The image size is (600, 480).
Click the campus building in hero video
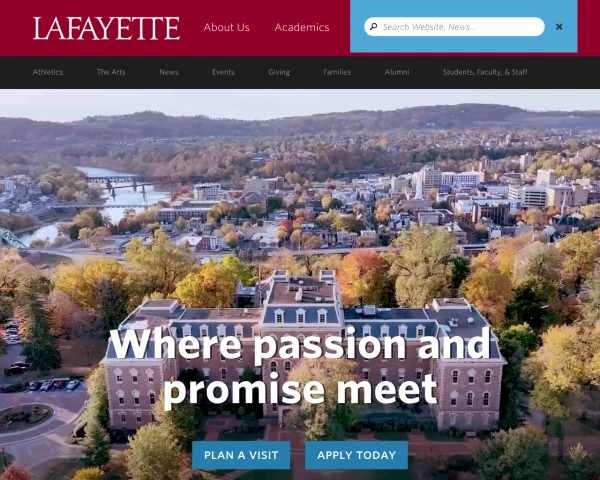point(304,356)
